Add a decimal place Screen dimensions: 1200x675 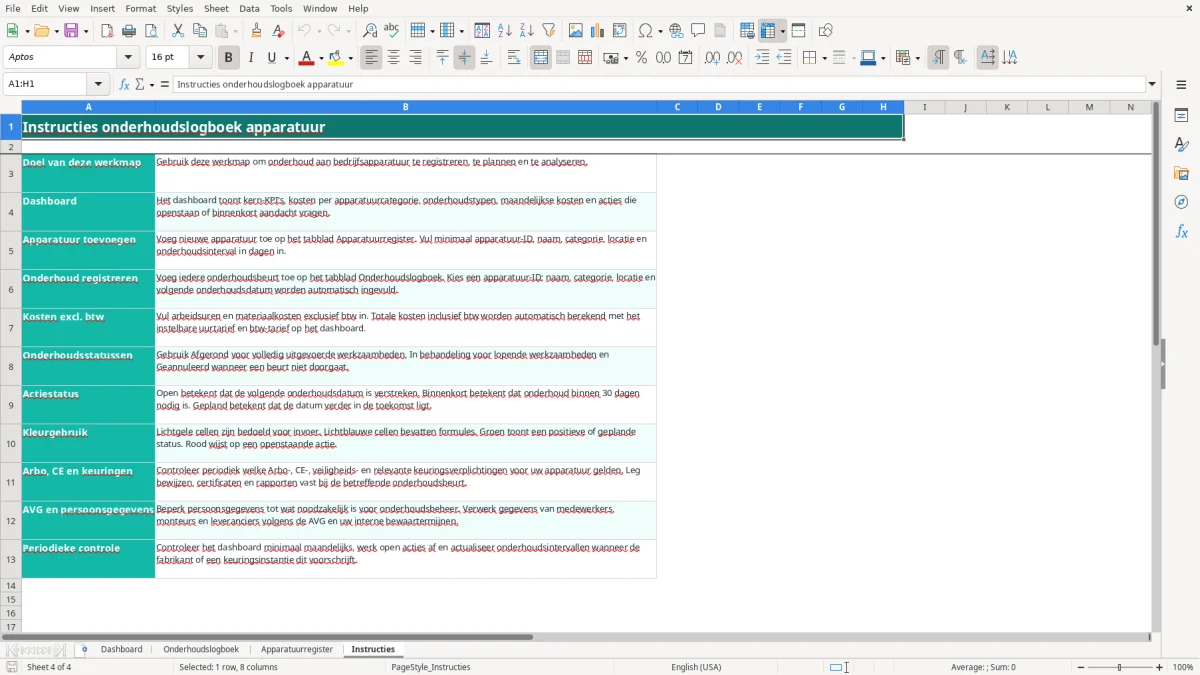[712, 58]
